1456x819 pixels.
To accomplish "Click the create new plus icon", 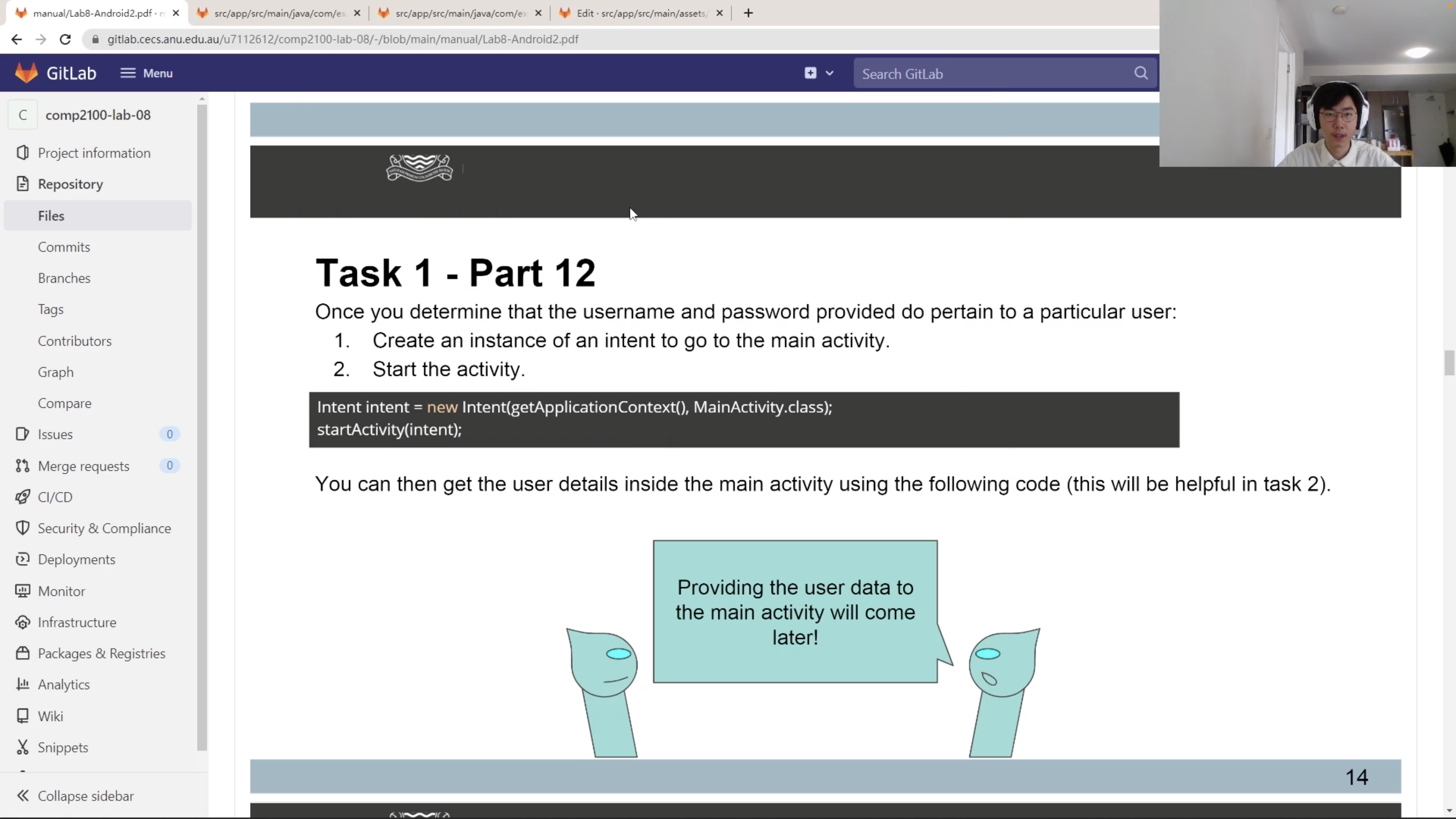I will [810, 73].
